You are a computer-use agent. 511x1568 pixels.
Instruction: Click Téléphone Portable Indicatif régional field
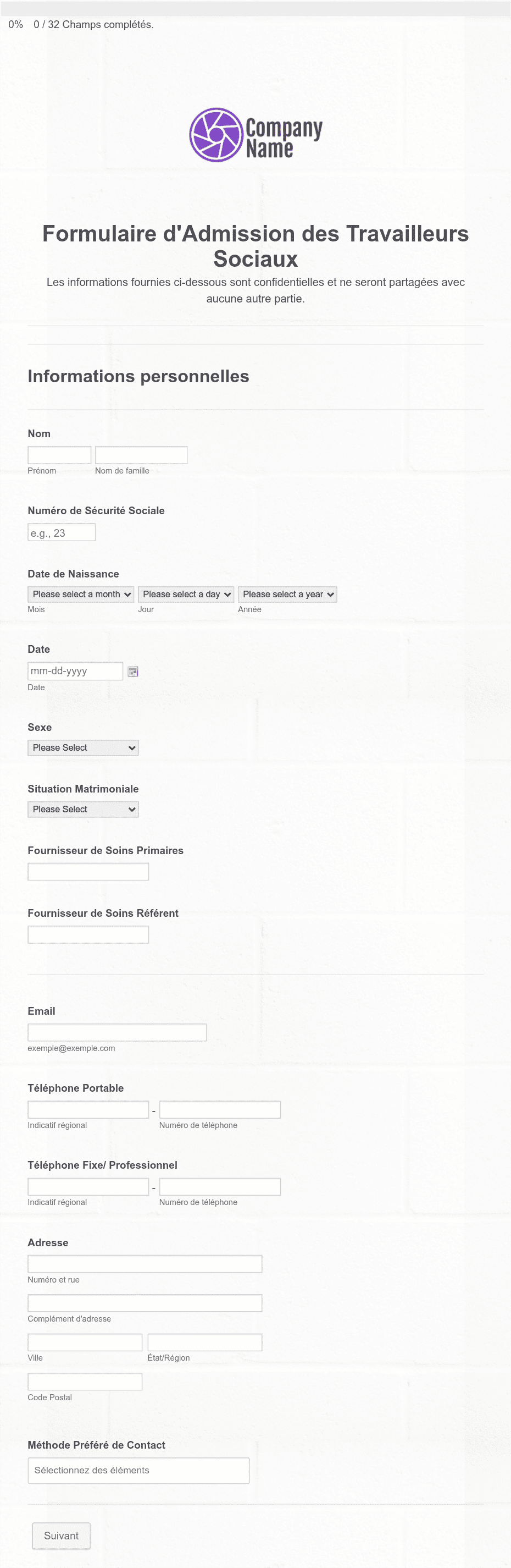88,1110
